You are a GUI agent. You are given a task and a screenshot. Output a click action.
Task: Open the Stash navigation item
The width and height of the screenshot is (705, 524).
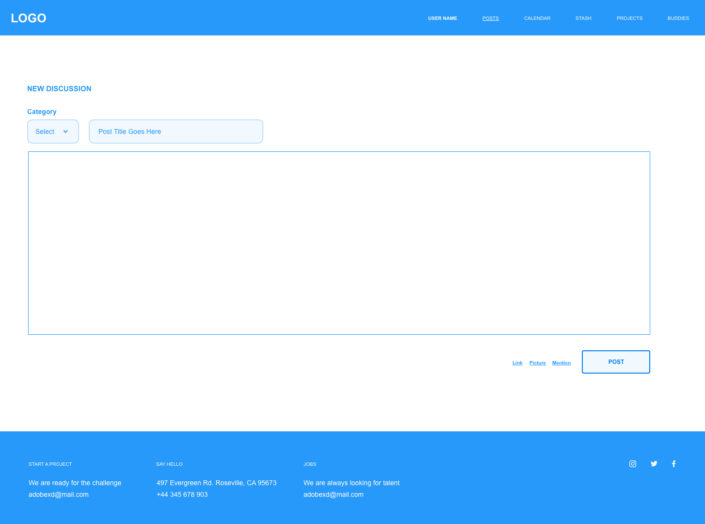583,18
